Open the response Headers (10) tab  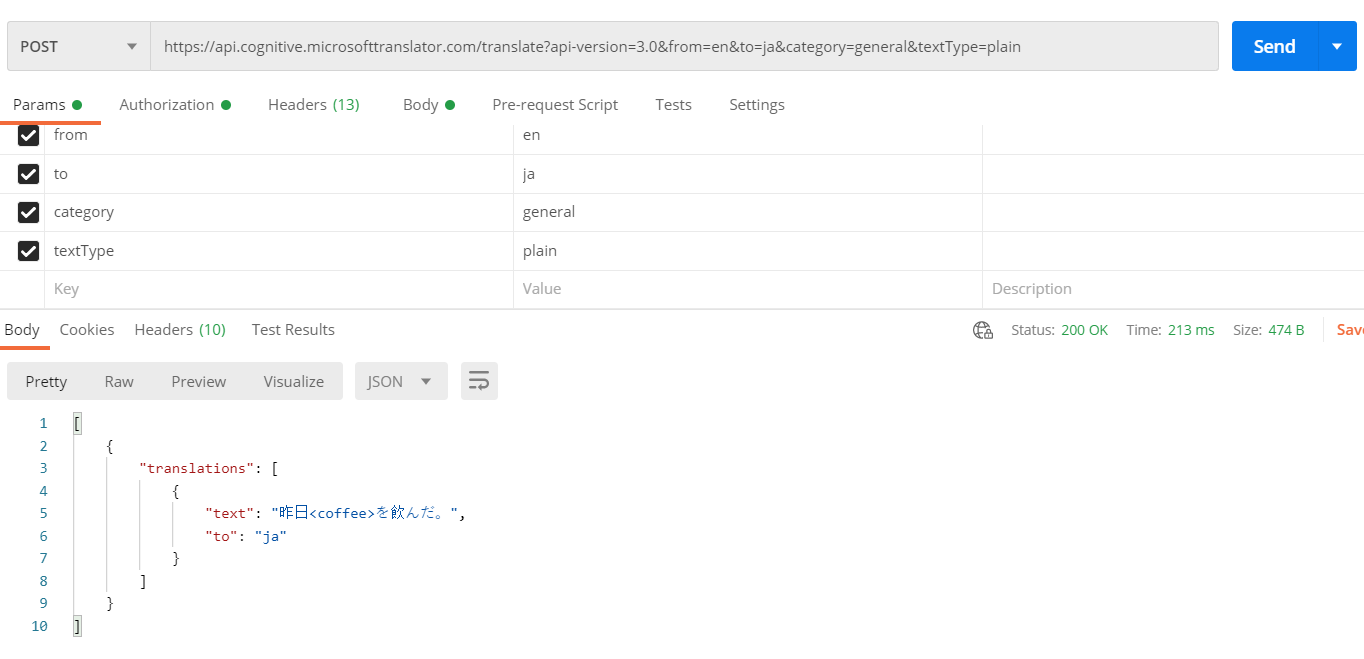180,330
